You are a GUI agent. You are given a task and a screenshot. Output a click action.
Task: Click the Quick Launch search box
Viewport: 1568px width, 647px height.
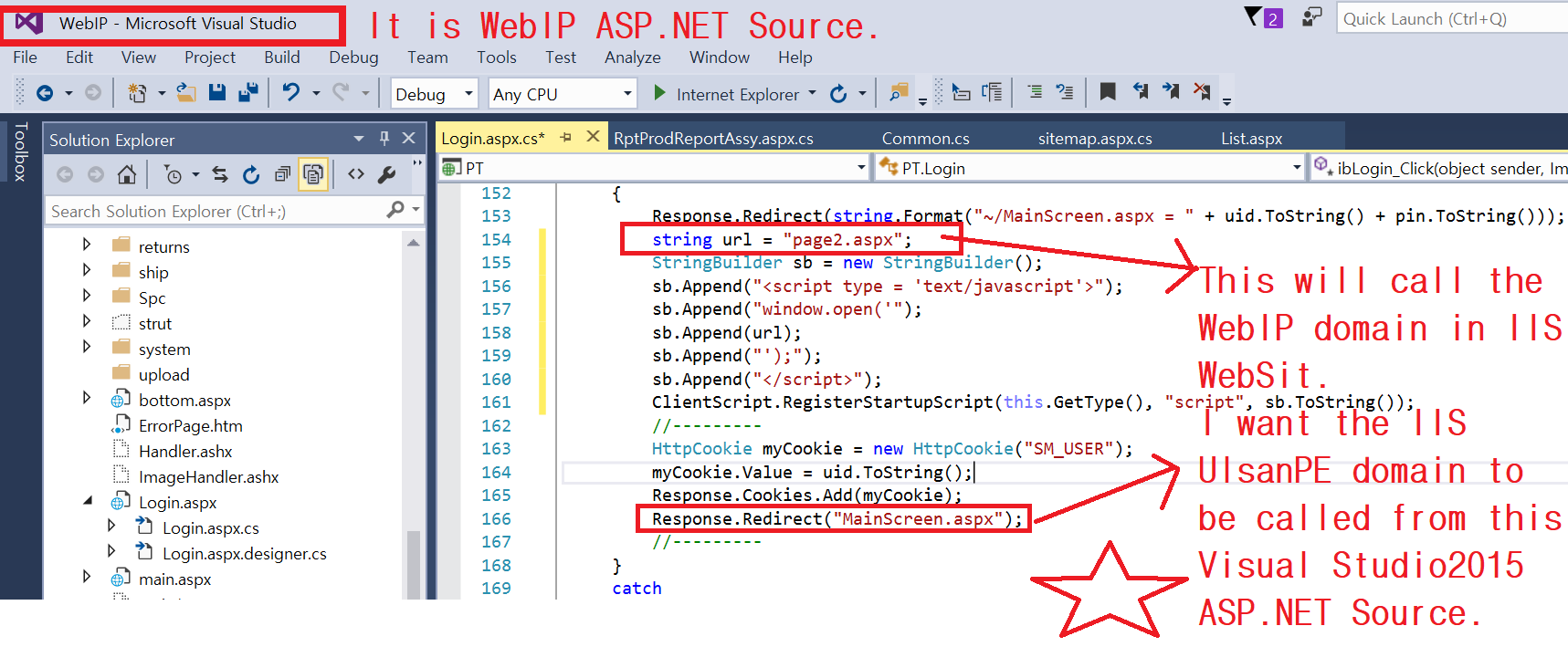[1452, 18]
